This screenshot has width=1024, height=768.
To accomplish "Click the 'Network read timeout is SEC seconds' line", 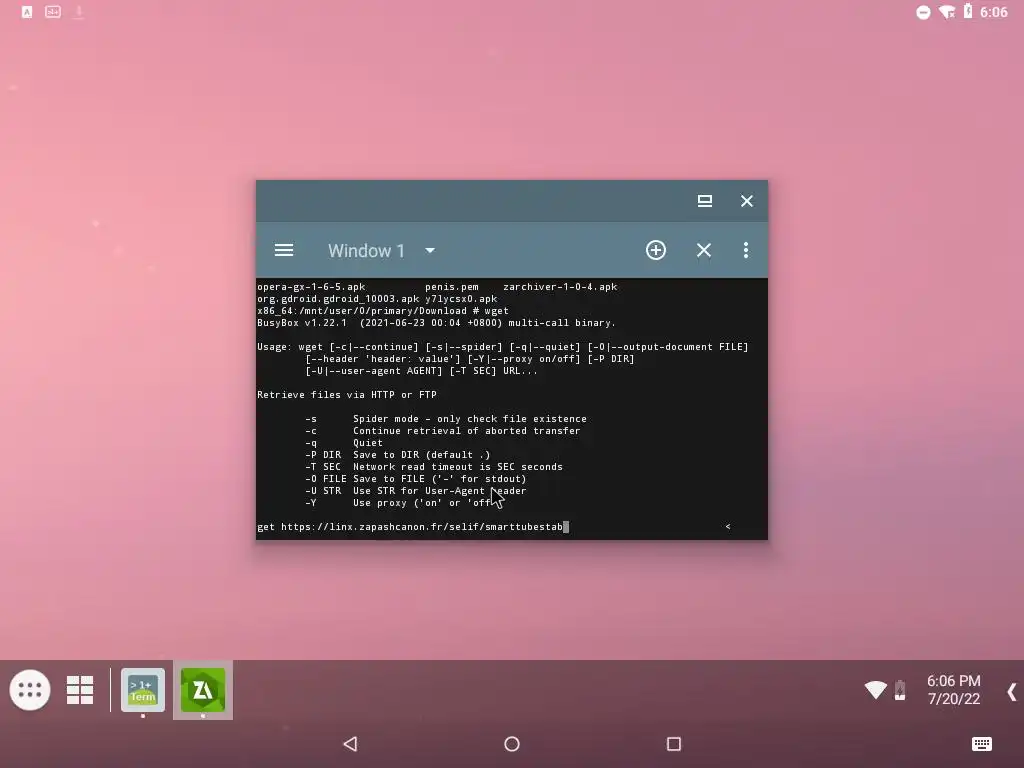I will (x=458, y=467).
